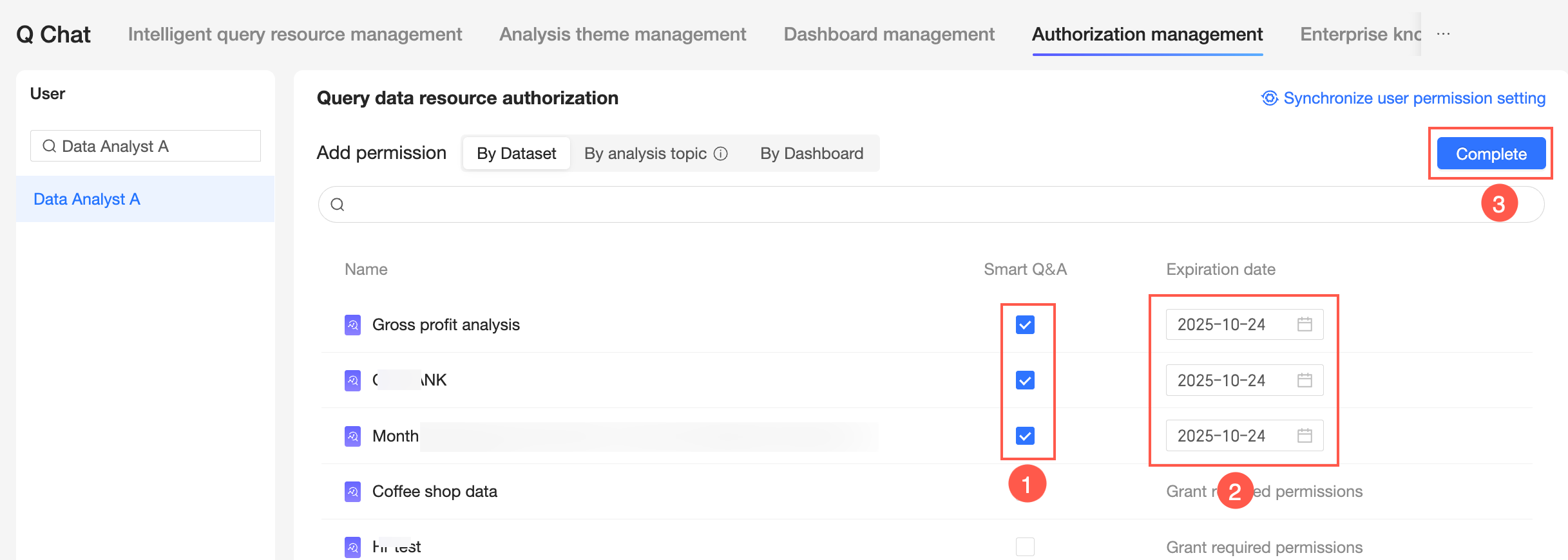This screenshot has width=1568, height=560.
Task: Click the Coffee shop data dataset icon
Action: click(352, 492)
